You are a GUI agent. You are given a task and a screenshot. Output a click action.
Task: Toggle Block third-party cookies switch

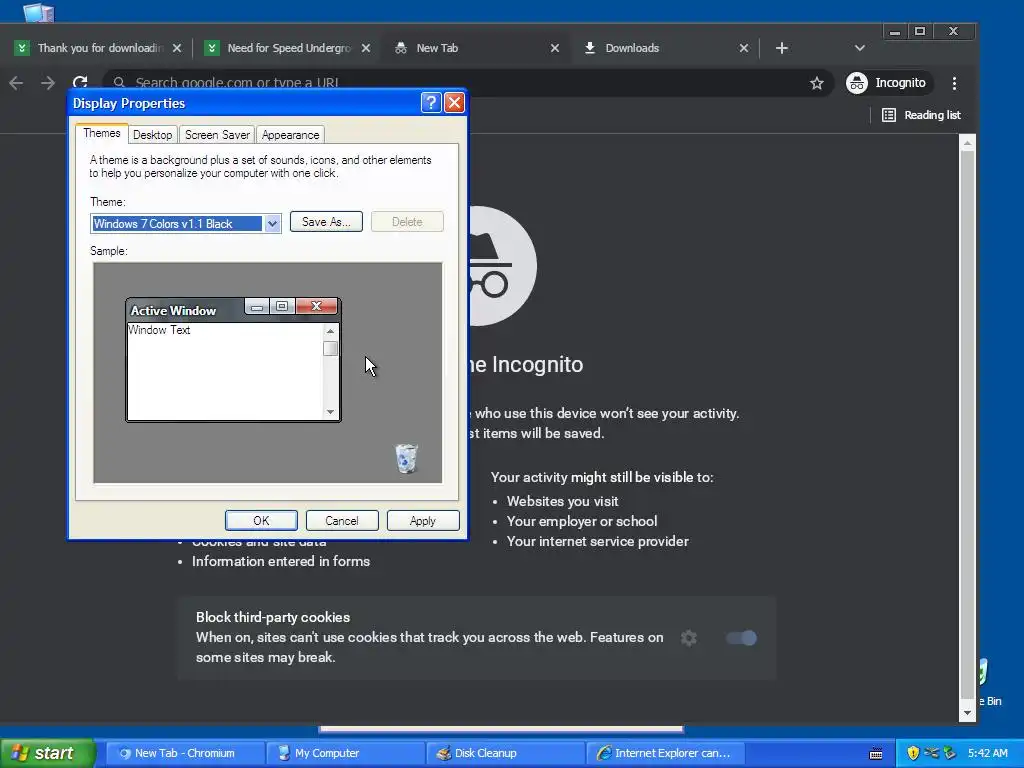pyautogui.click(x=741, y=638)
